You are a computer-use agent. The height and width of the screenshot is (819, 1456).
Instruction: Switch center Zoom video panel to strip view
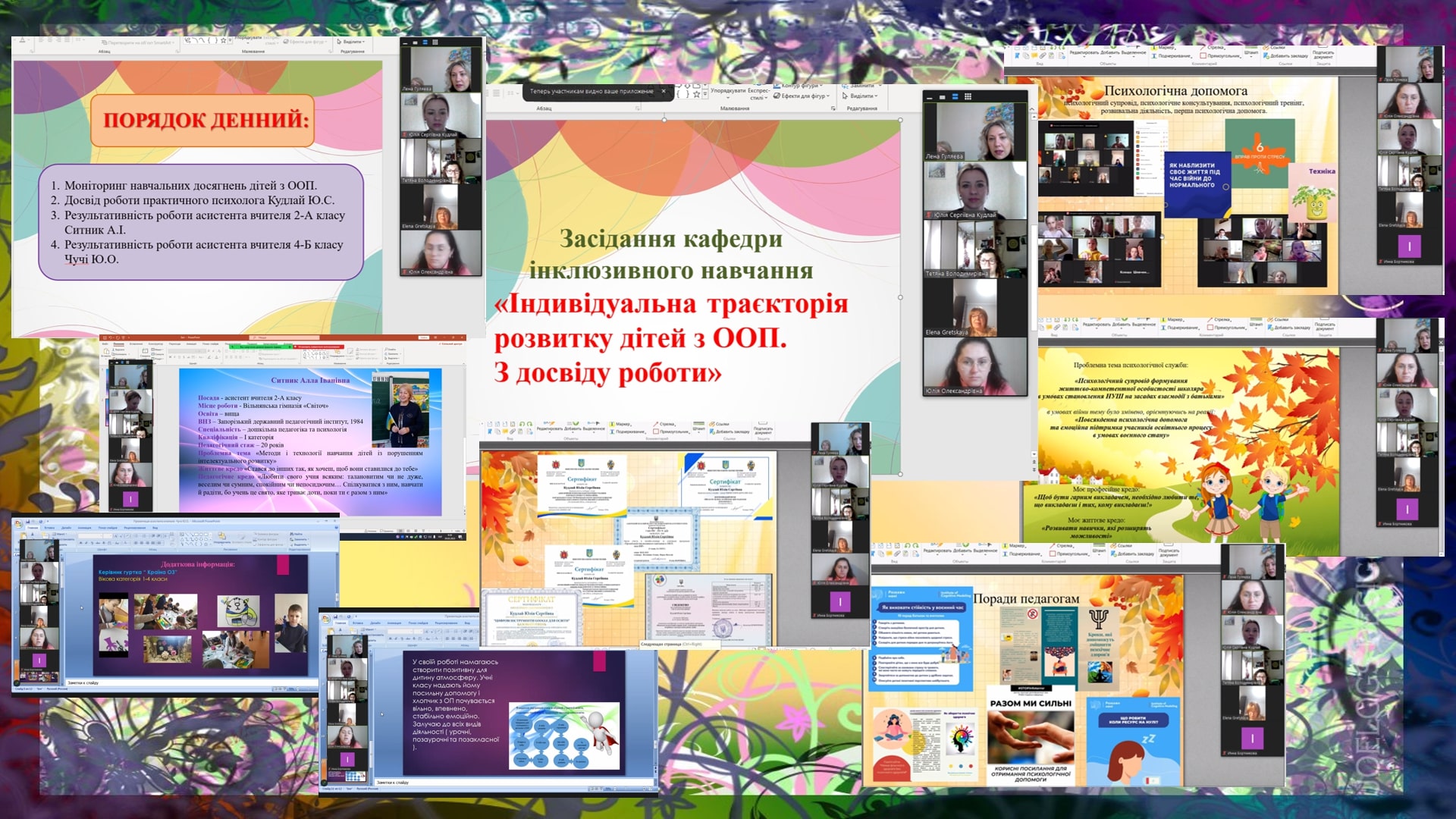tap(955, 97)
